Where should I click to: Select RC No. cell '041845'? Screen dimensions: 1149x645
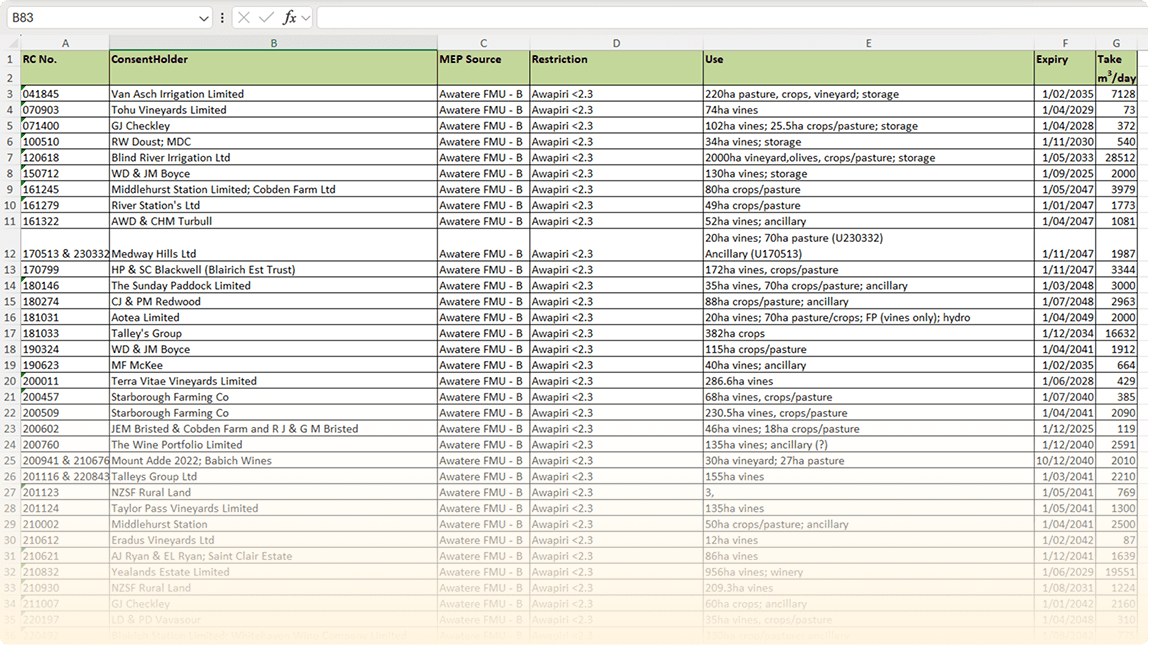click(x=65, y=94)
